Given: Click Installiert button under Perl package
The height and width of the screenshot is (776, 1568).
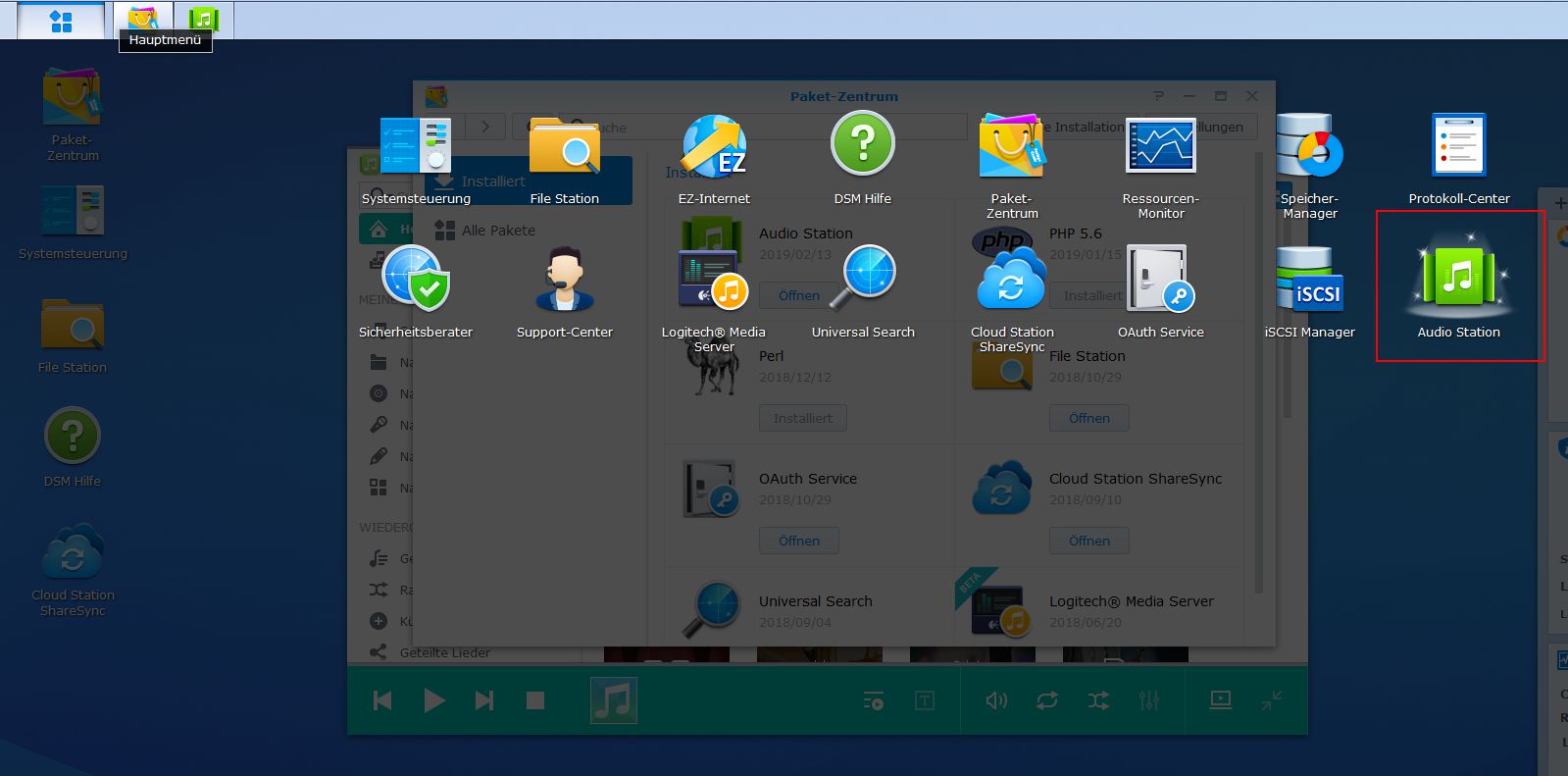Looking at the screenshot, I should click(x=803, y=418).
